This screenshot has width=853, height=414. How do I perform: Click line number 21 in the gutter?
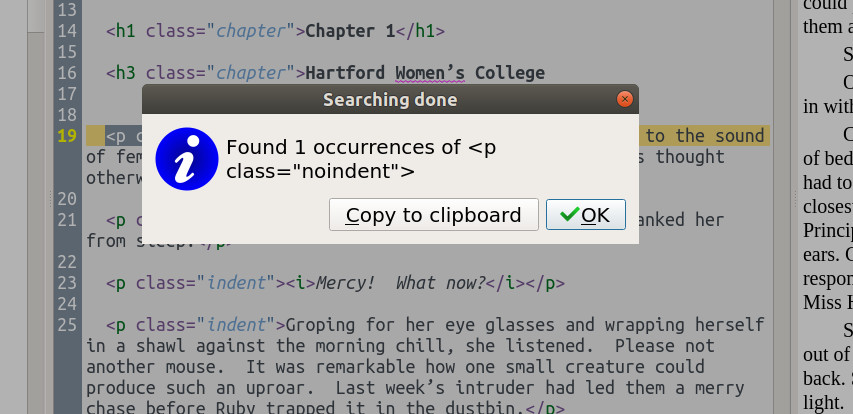click(67, 220)
